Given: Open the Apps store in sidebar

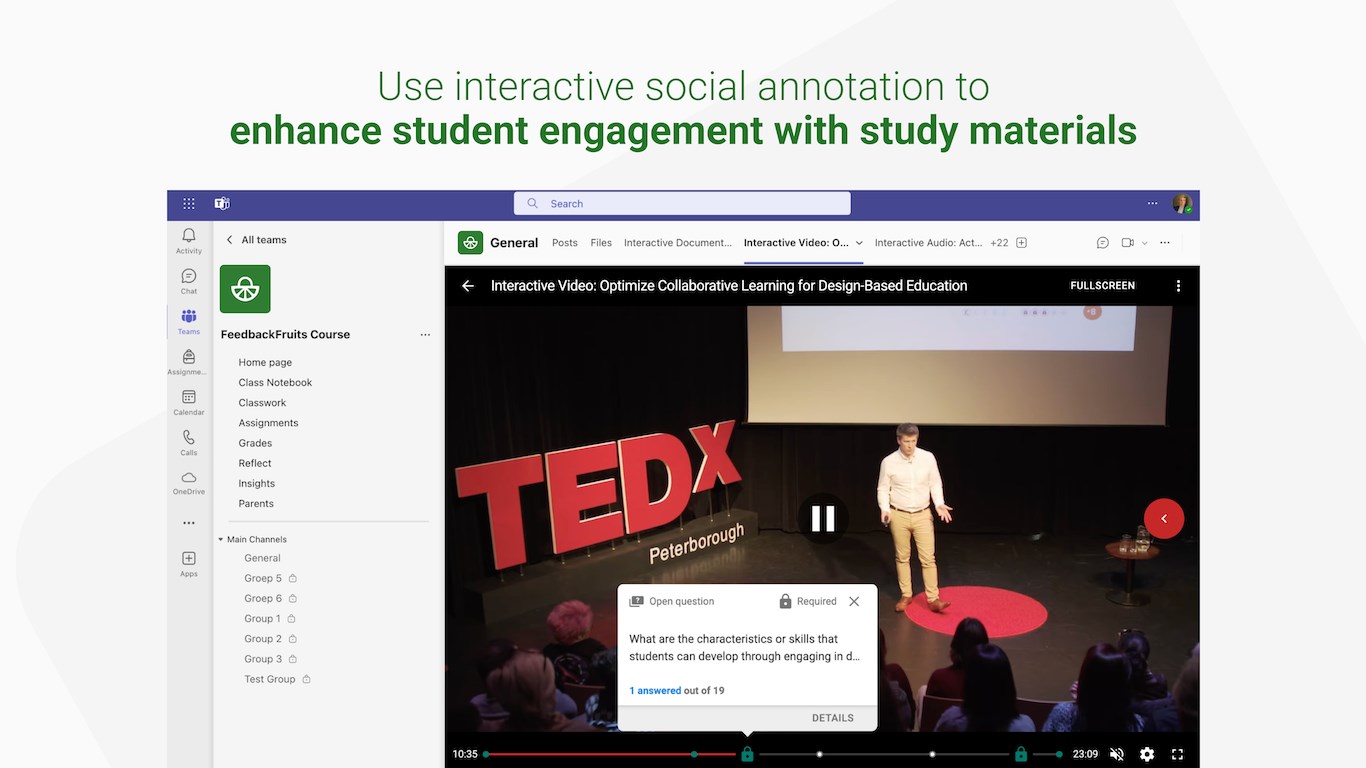Looking at the screenshot, I should tap(189, 564).
